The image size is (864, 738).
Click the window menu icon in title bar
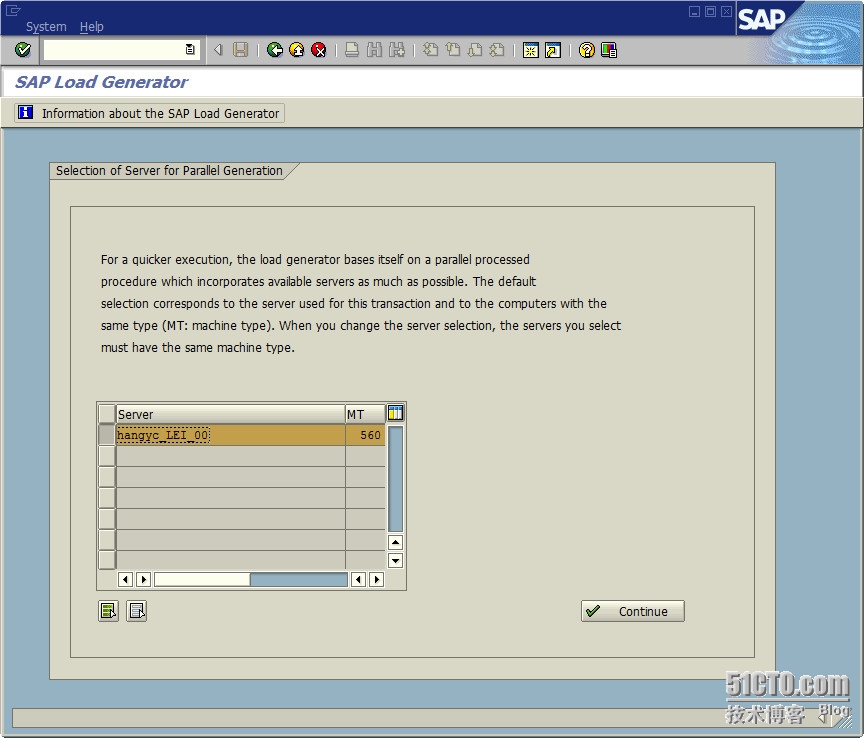tap(13, 10)
